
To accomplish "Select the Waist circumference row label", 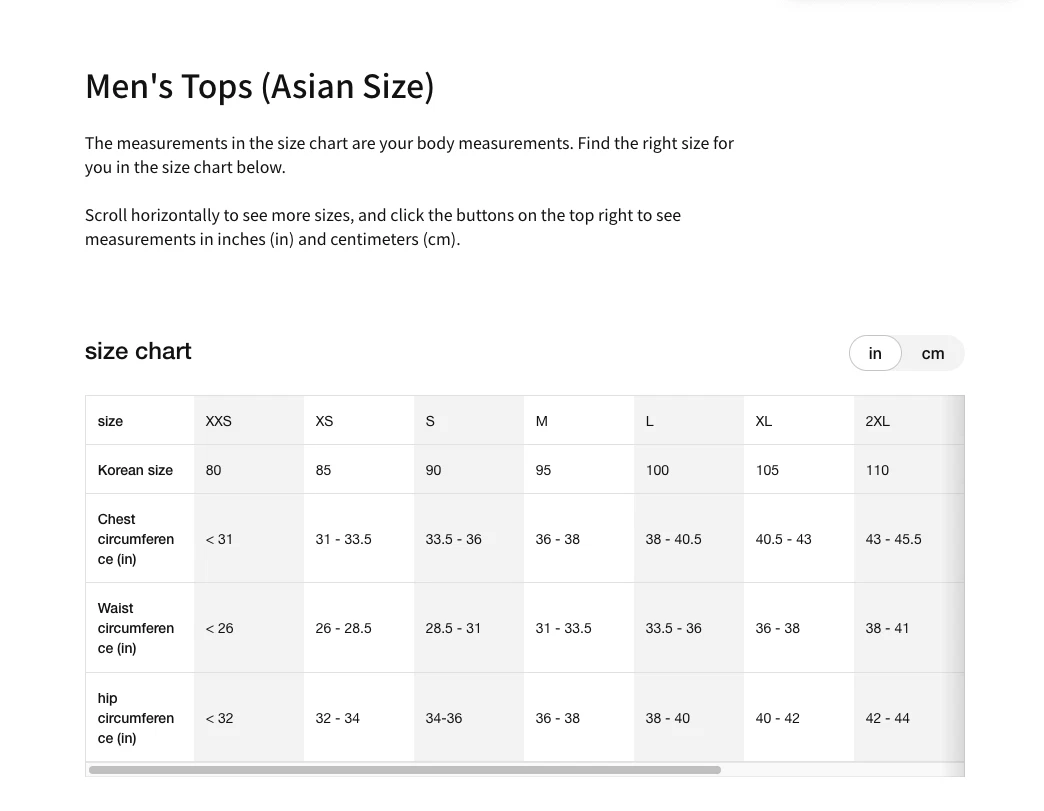I will (135, 628).
